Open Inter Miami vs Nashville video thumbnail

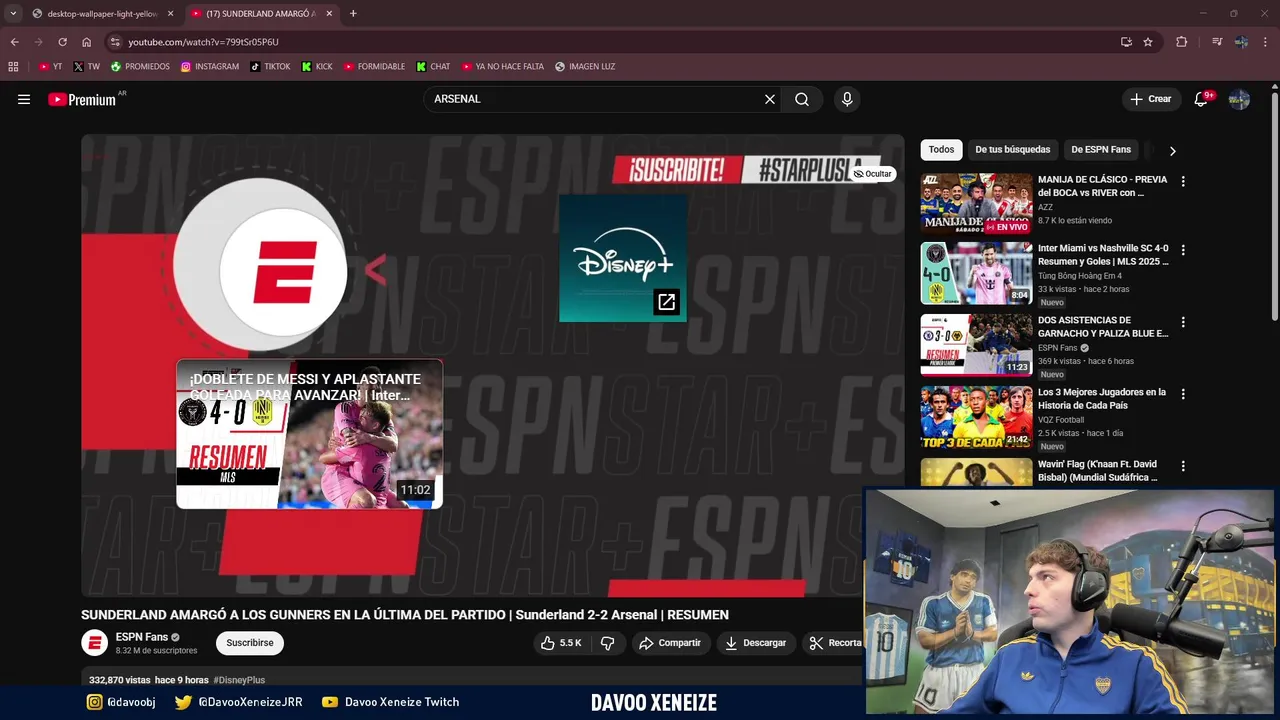coord(976,273)
